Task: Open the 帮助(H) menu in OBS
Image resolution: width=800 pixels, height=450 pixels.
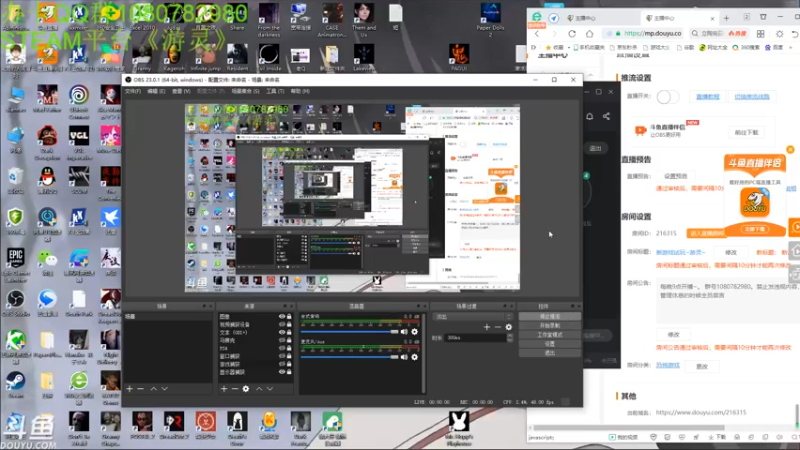Action: 300,91
